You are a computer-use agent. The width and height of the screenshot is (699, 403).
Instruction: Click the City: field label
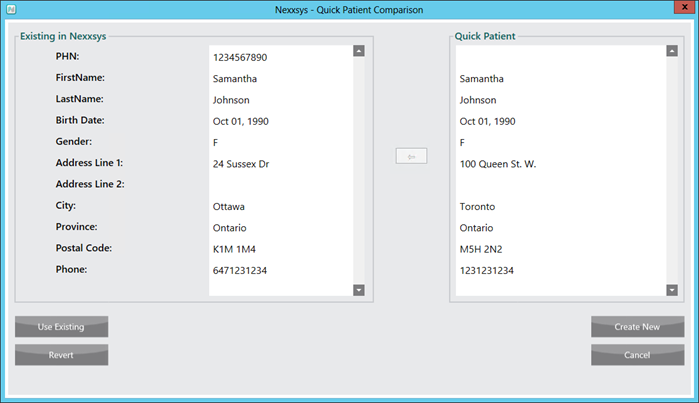point(66,206)
